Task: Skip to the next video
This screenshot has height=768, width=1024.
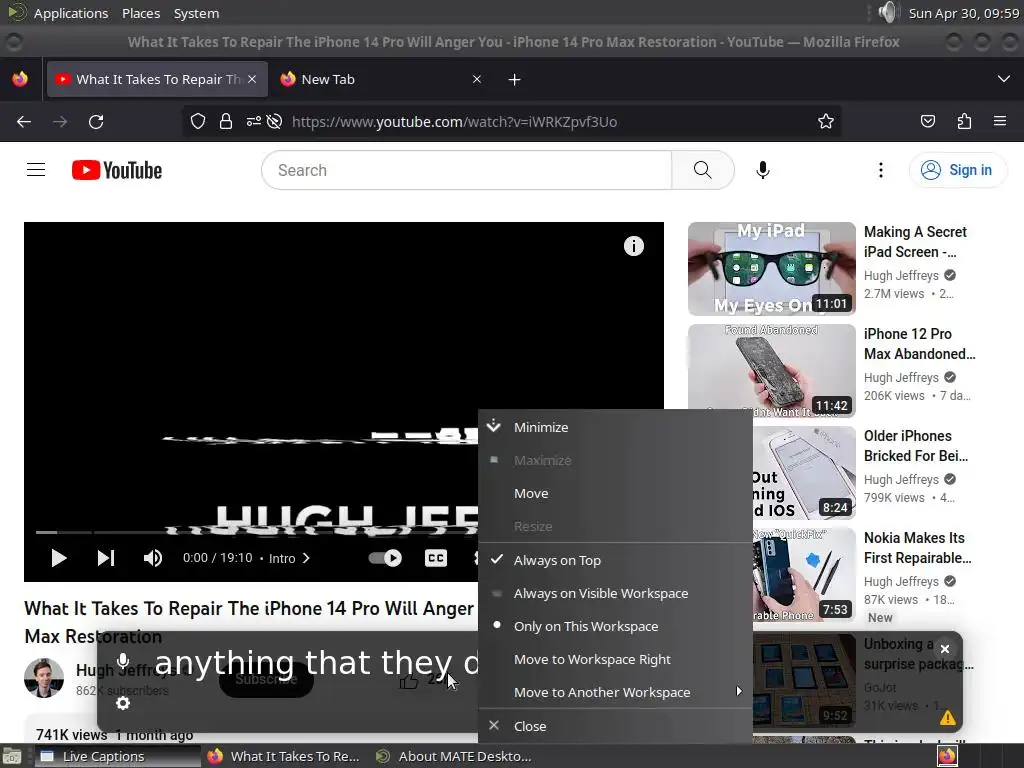Action: (x=106, y=558)
